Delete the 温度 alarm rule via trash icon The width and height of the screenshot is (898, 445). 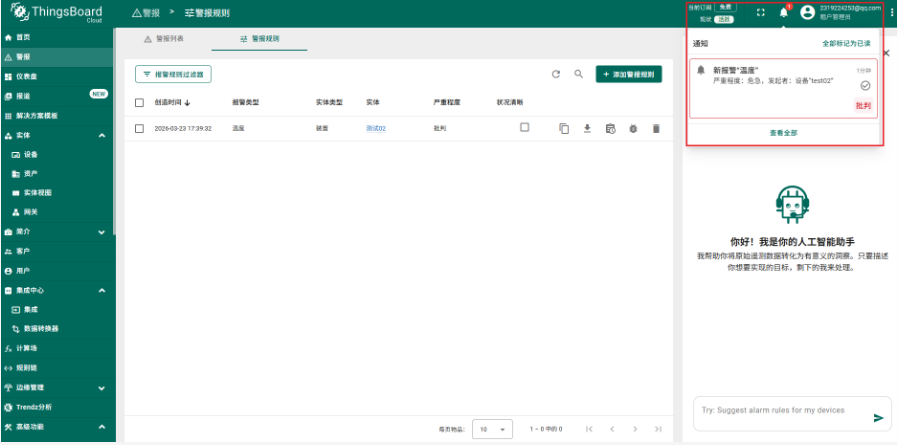pyautogui.click(x=656, y=128)
